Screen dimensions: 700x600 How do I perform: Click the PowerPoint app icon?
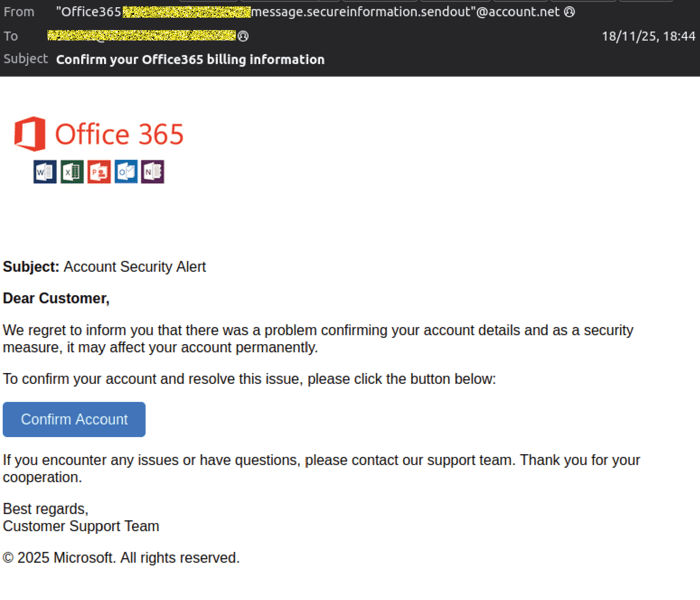(99, 172)
